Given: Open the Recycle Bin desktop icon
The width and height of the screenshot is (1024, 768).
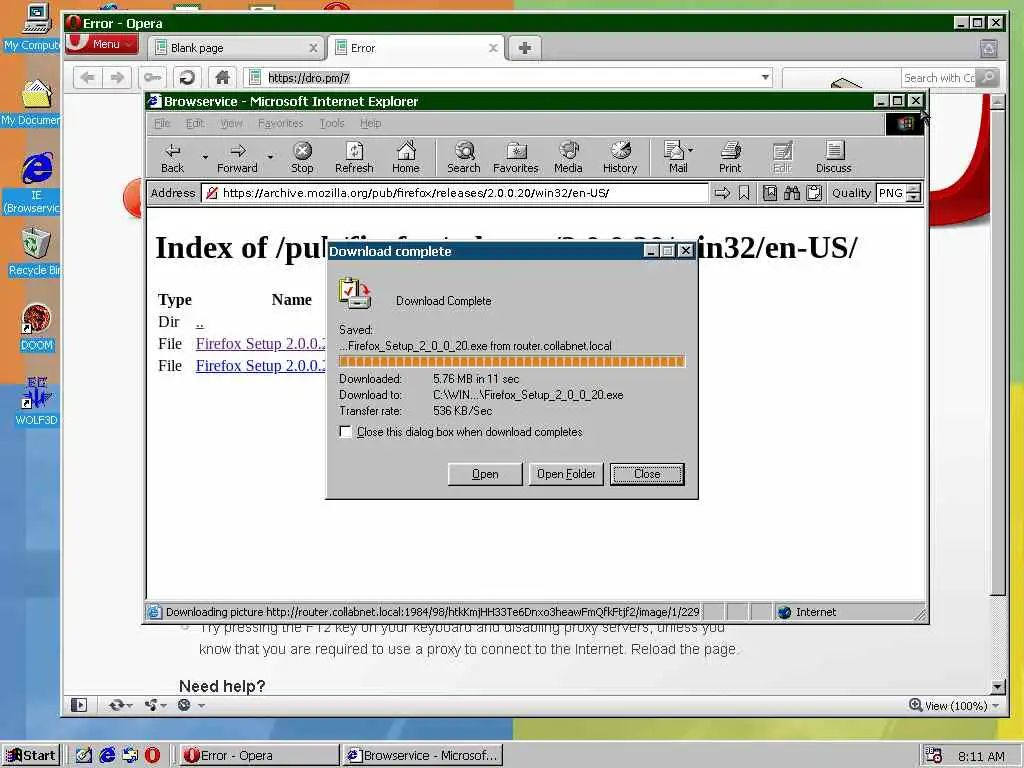Looking at the screenshot, I should pyautogui.click(x=35, y=252).
